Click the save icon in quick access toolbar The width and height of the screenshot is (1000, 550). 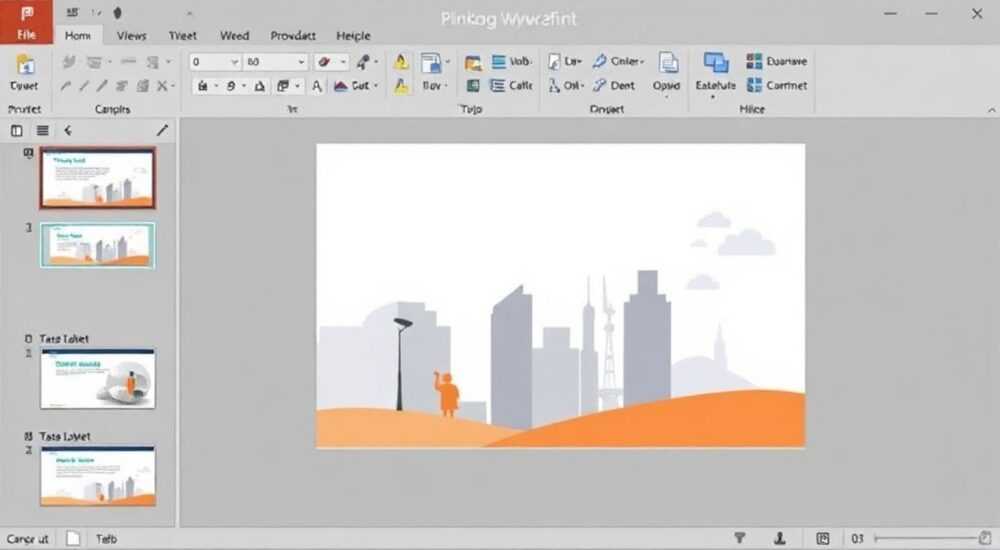(72, 13)
